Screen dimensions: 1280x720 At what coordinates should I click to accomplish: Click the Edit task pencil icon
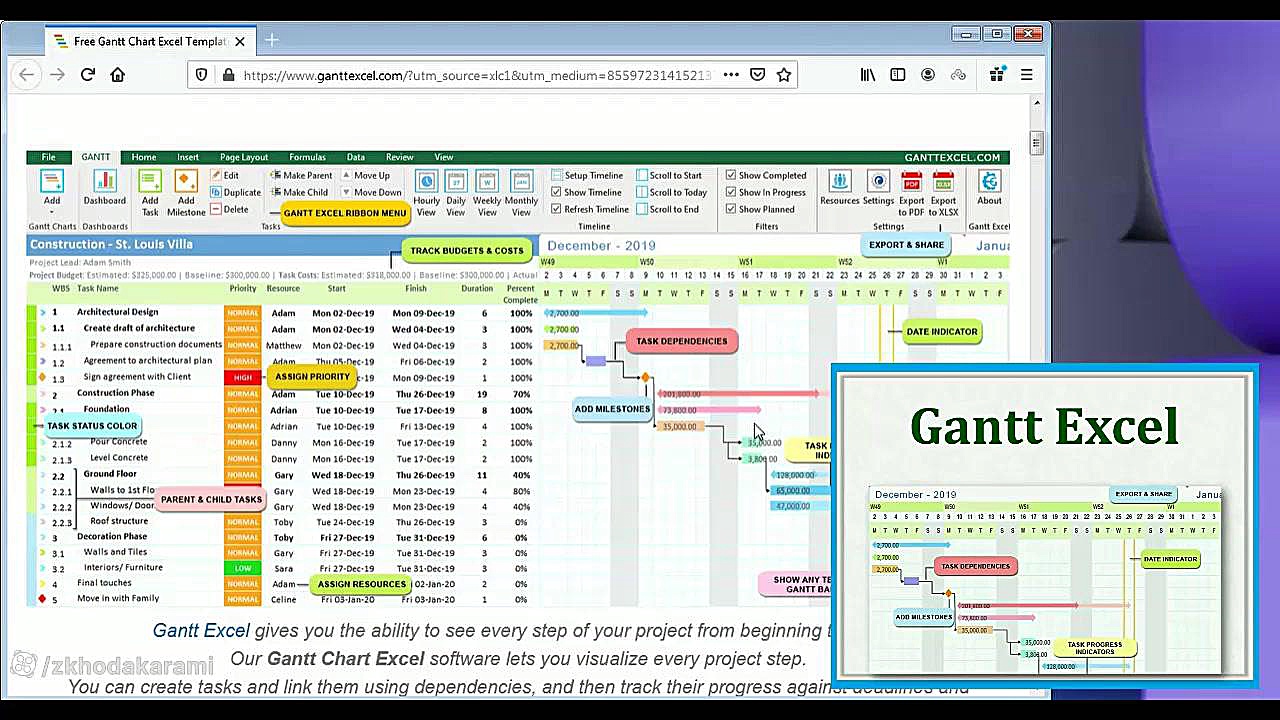click(x=216, y=175)
